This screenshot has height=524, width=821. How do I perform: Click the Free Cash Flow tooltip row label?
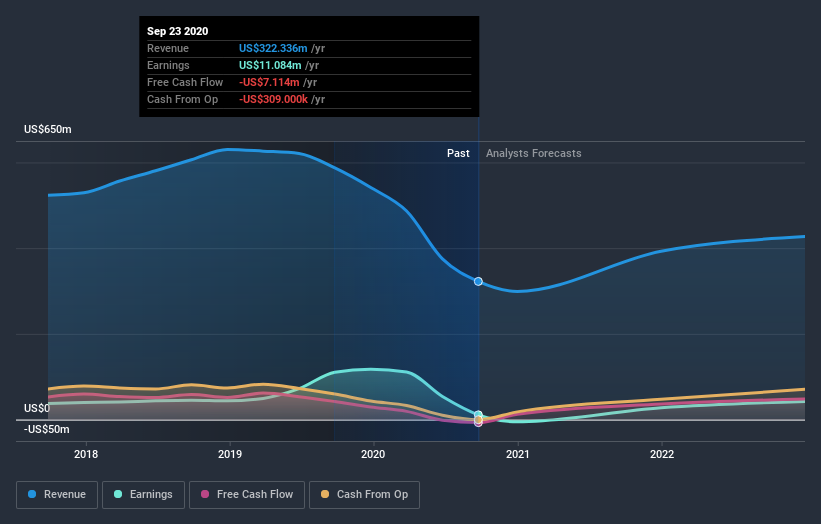click(185, 82)
